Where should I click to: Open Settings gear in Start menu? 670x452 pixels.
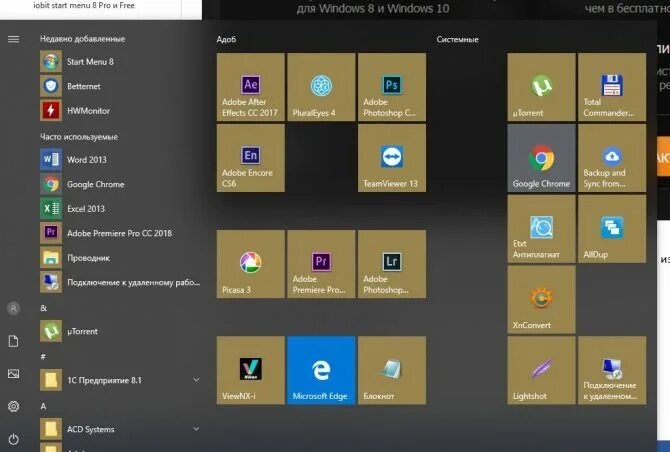coord(13,406)
